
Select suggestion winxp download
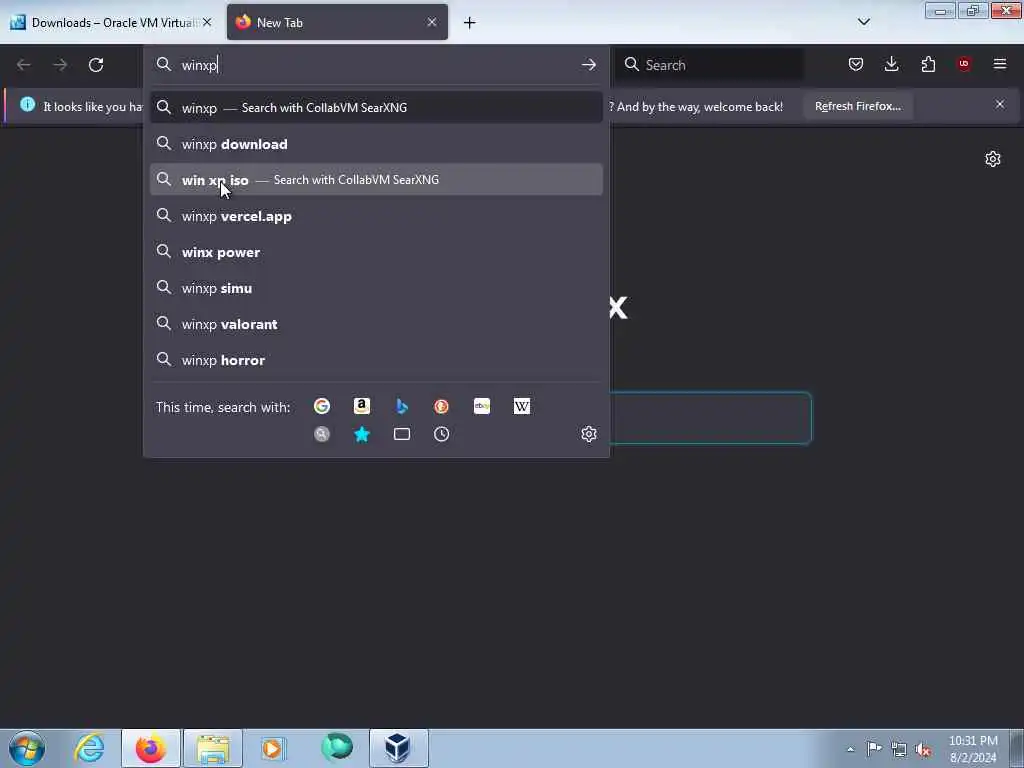pos(376,144)
